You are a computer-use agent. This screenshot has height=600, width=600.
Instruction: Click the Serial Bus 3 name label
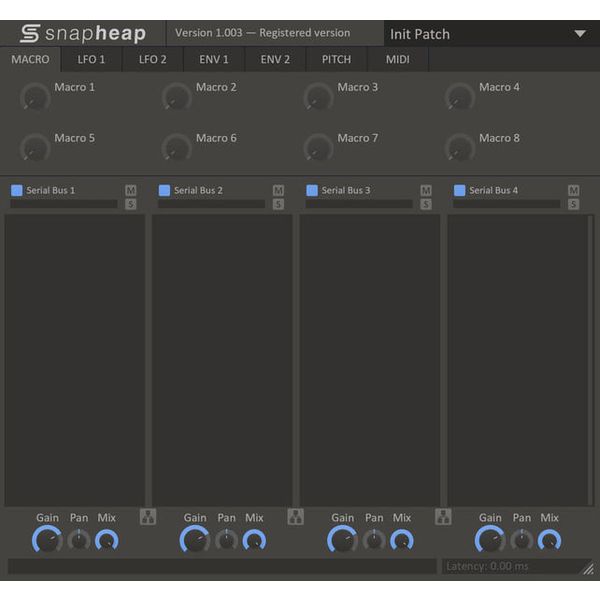click(x=346, y=190)
